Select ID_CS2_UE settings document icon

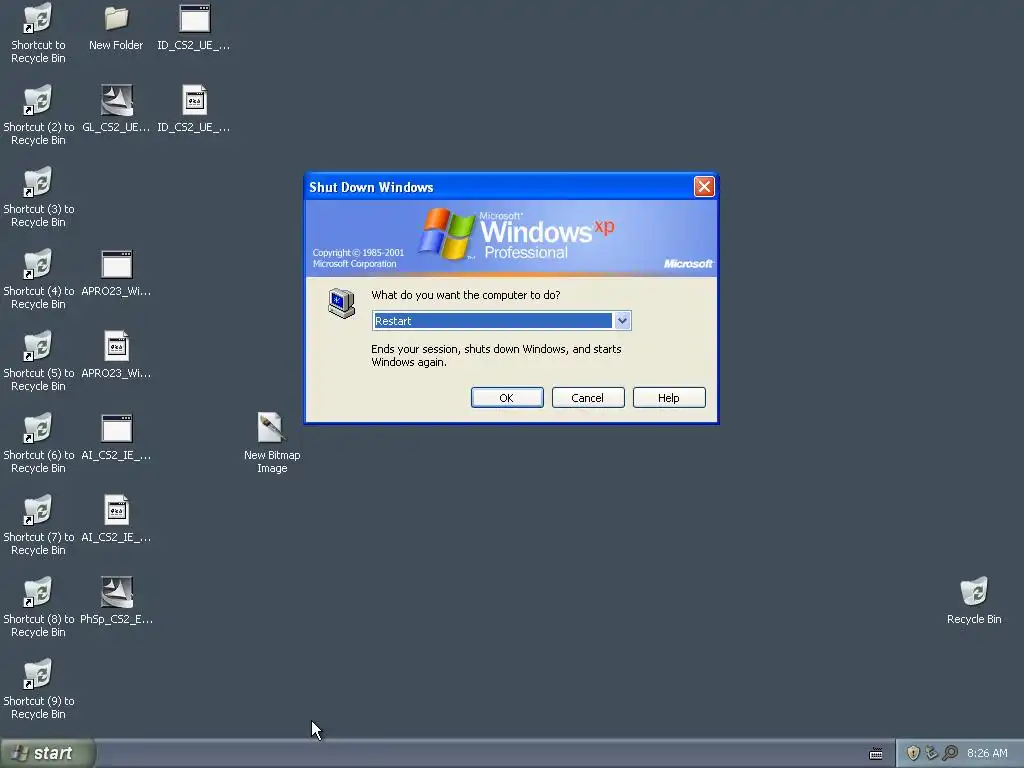[x=194, y=109]
